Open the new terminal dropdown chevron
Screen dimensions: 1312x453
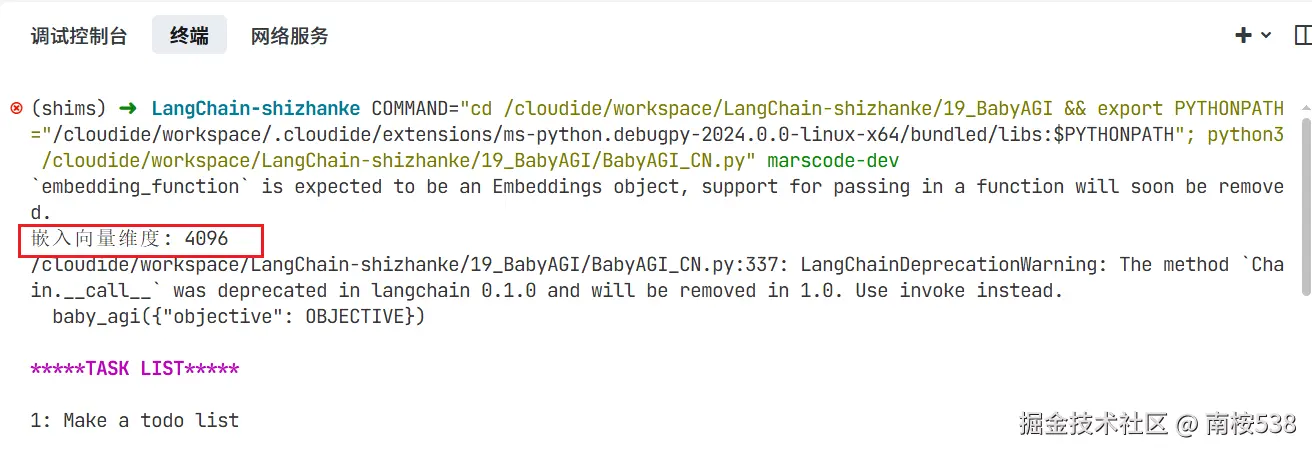[x=1266, y=36]
